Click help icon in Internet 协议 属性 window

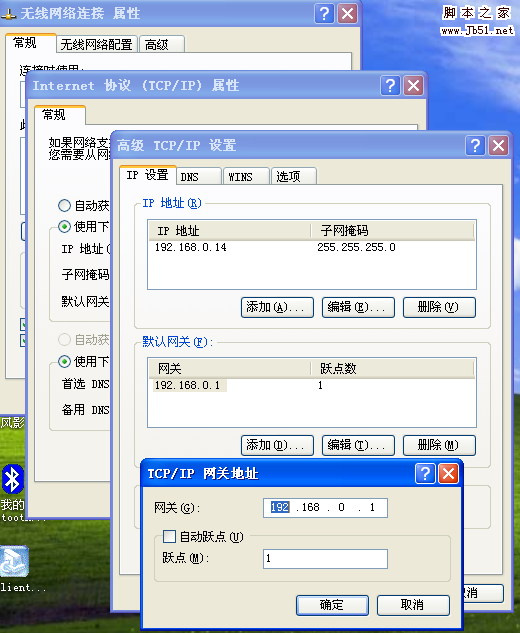[x=390, y=86]
